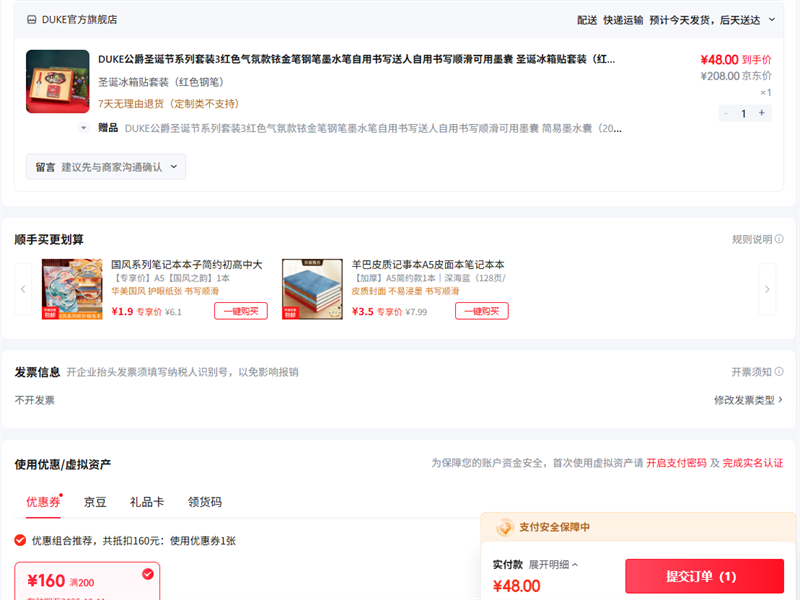Switch to the 京豆 tab
This screenshot has height=600, width=800.
pos(95,502)
